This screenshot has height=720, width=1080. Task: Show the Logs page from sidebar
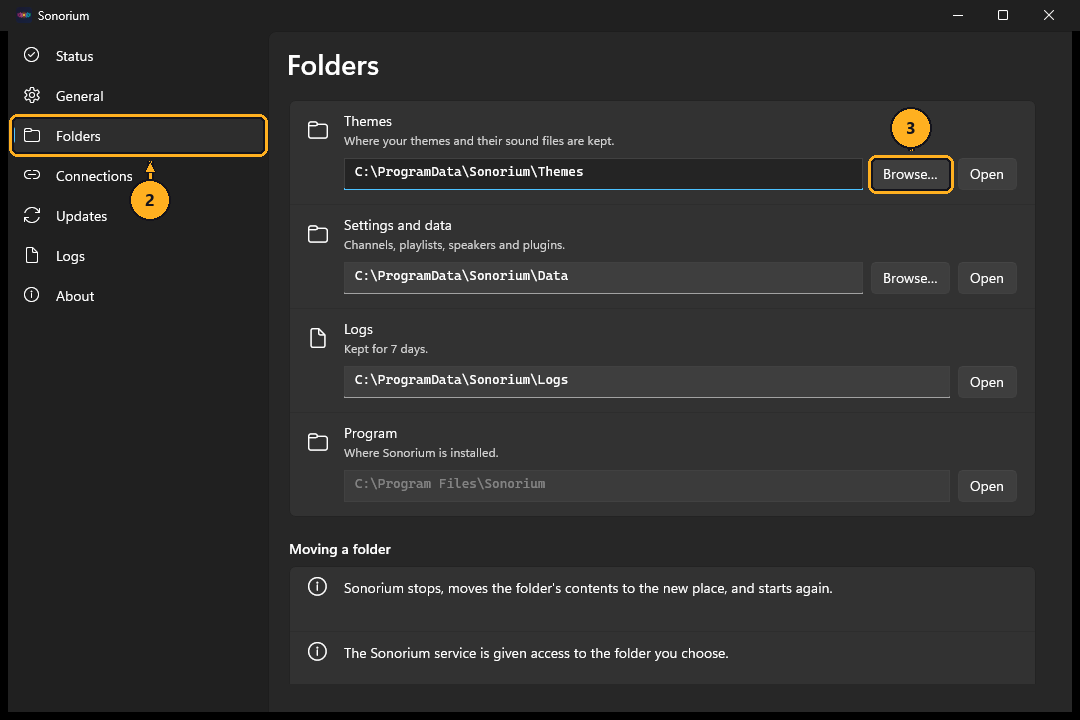138,256
